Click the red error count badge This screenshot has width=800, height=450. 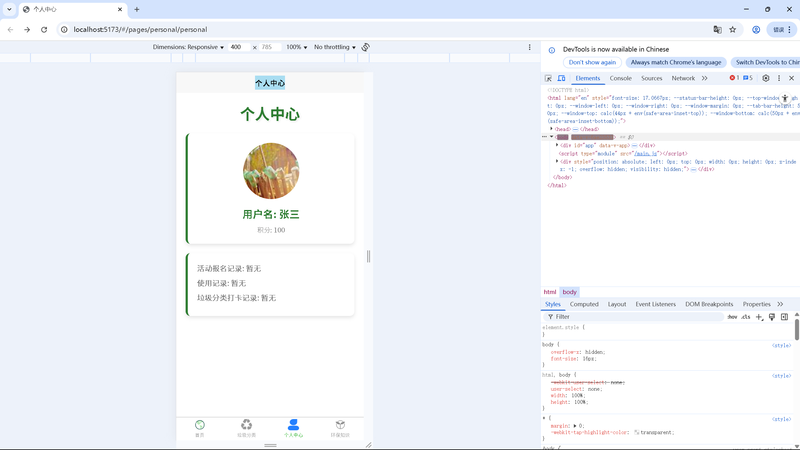(734, 78)
